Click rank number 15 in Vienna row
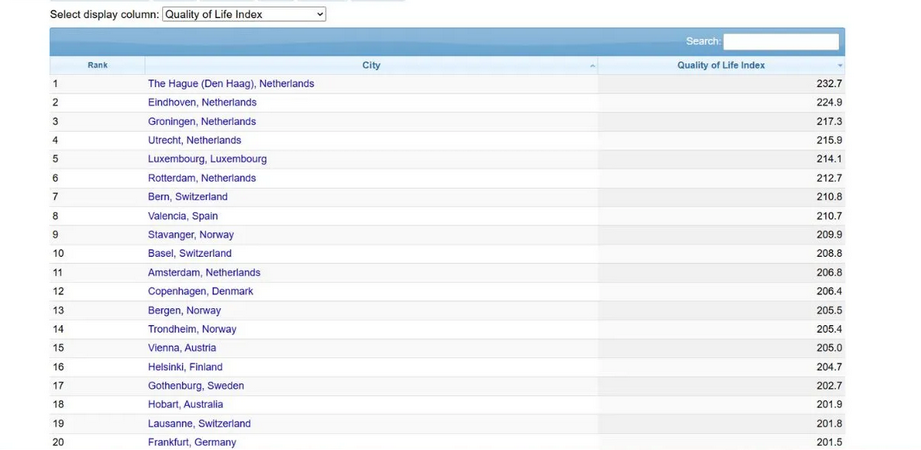The height and width of the screenshot is (450, 921). 58,348
